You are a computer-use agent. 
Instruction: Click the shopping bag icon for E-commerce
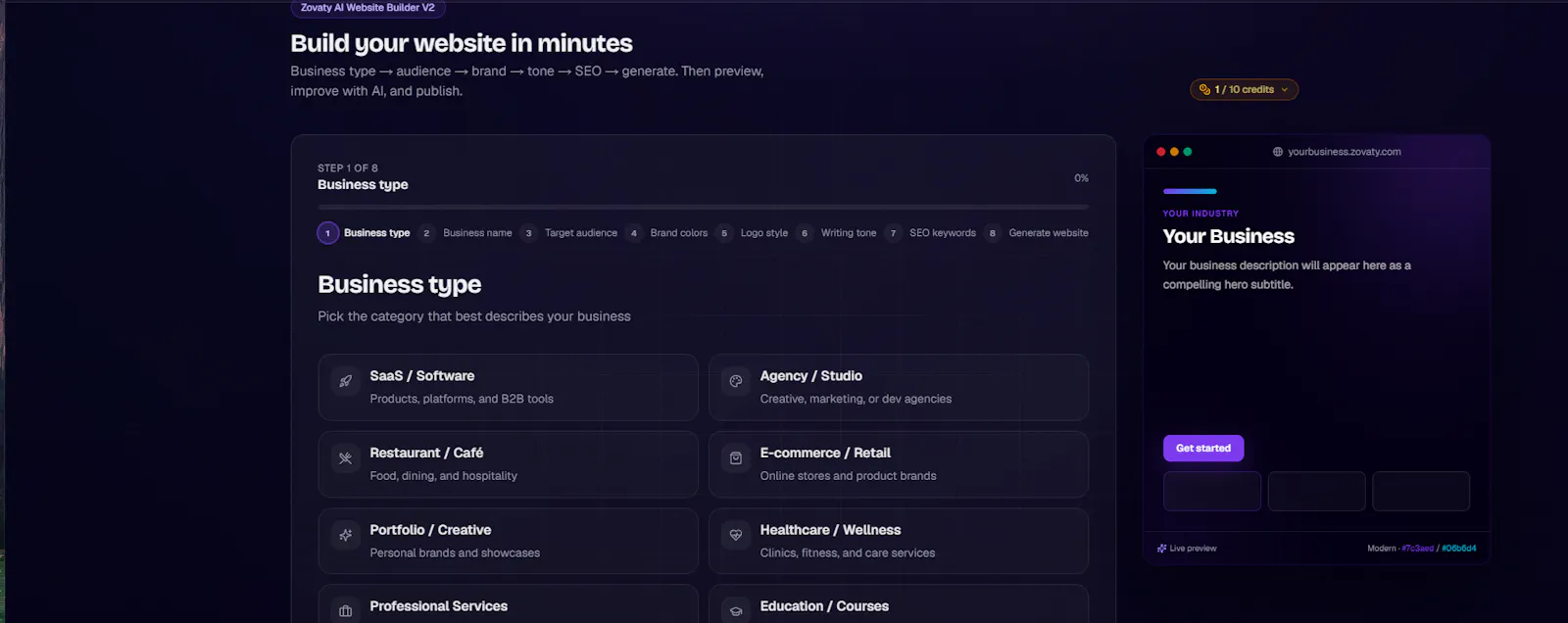pos(736,458)
